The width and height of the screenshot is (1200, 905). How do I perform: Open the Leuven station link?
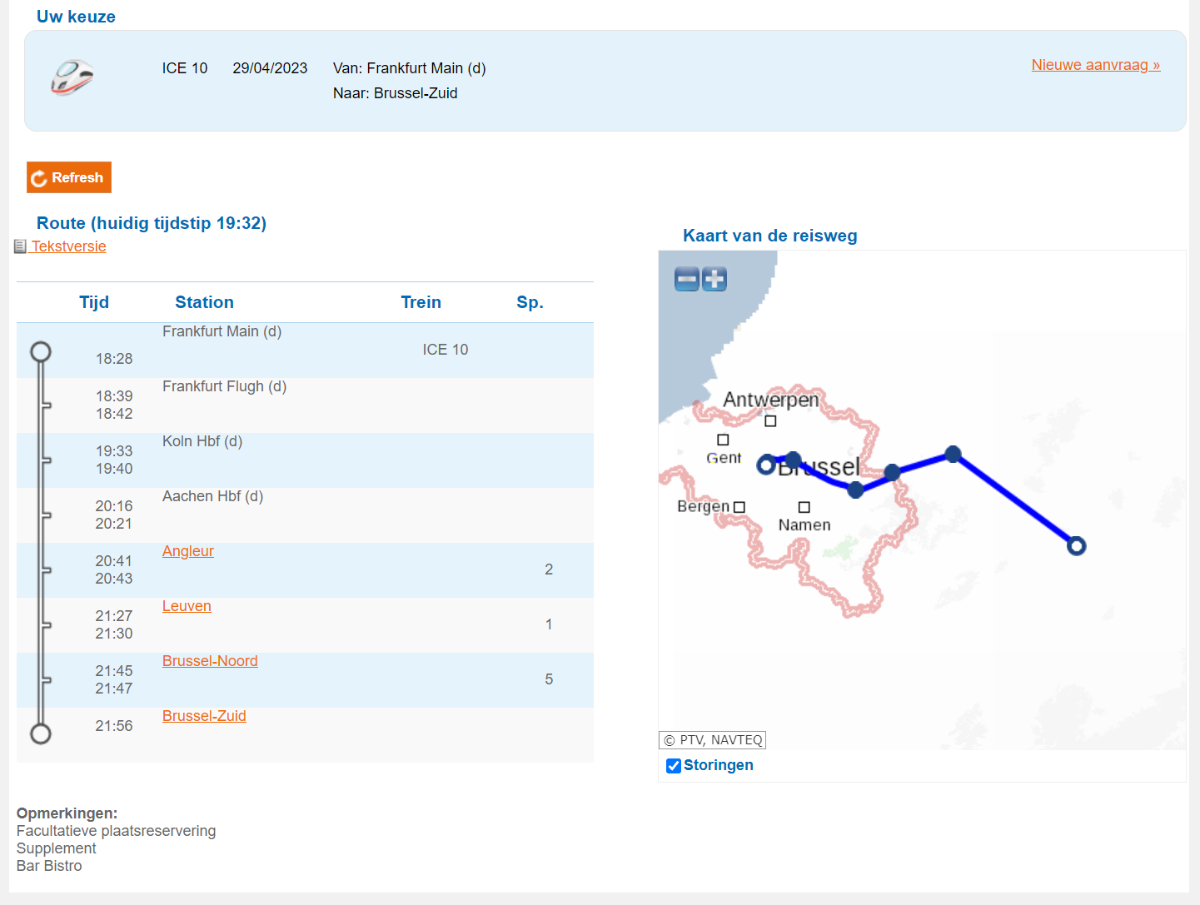click(x=187, y=606)
